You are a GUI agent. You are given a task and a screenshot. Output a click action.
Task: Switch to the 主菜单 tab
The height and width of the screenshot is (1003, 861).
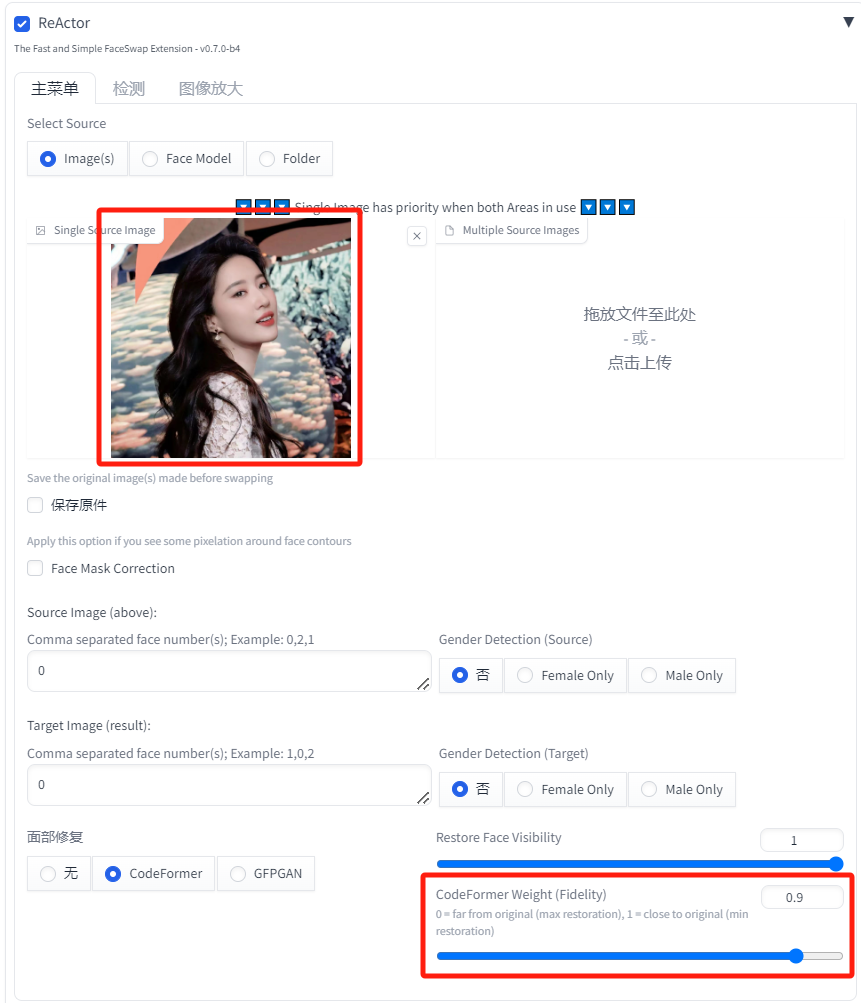pos(55,88)
